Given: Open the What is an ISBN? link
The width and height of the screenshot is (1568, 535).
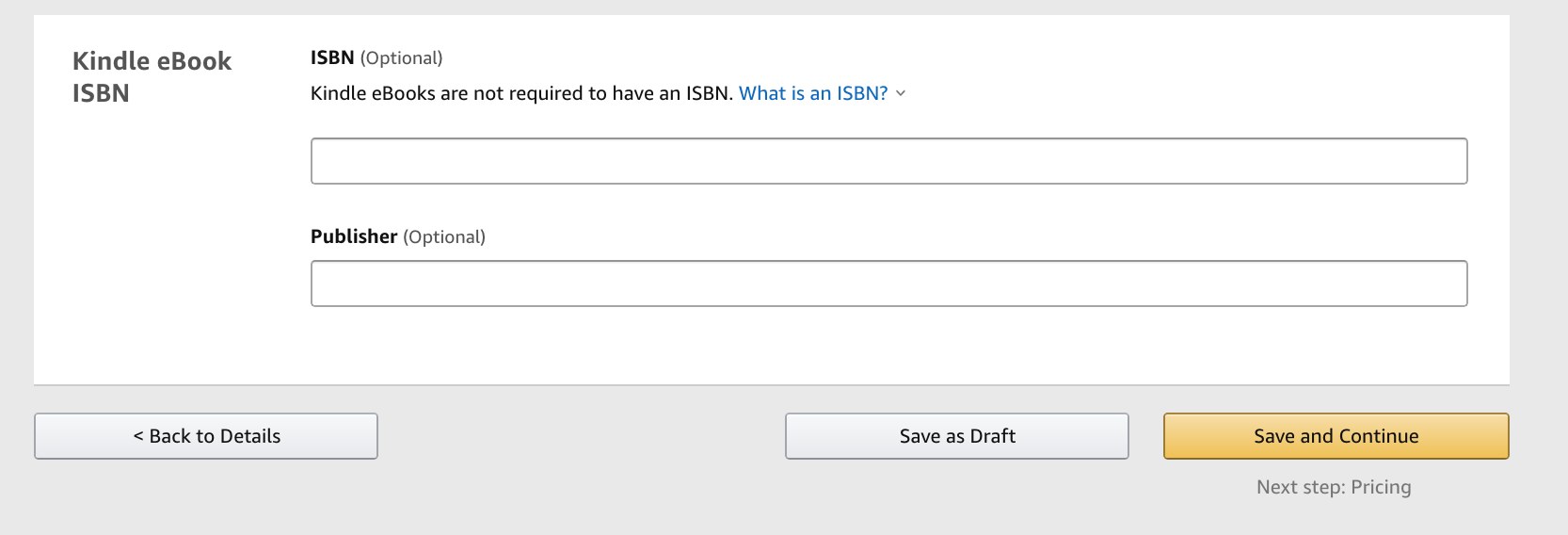Looking at the screenshot, I should (813, 93).
